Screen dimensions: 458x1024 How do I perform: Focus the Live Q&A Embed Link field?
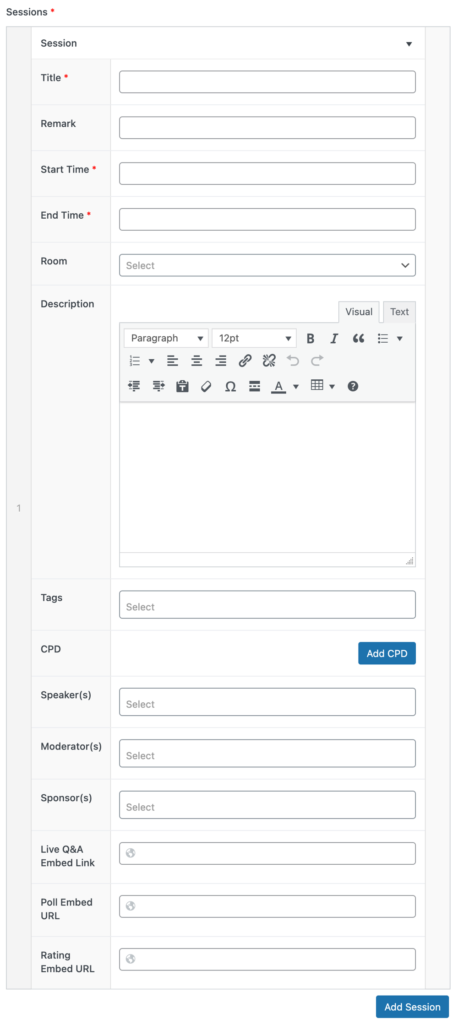pyautogui.click(x=267, y=854)
